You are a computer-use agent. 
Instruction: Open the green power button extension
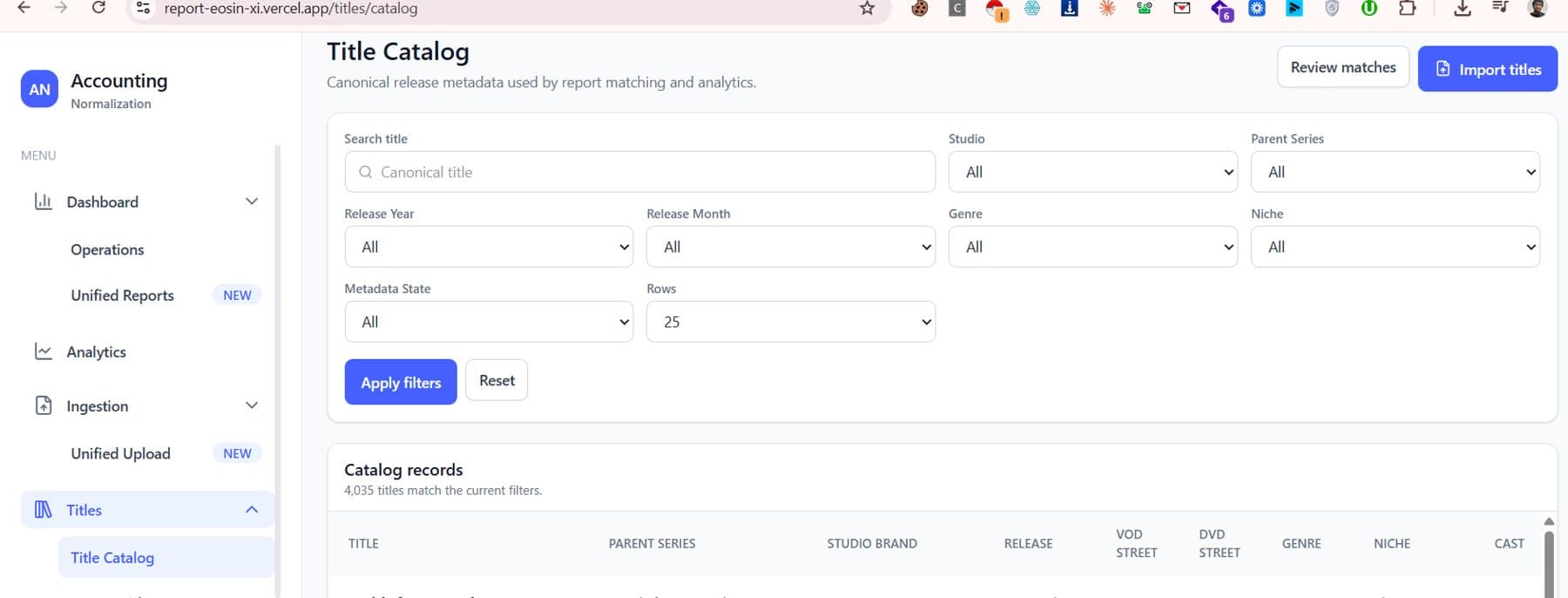pyautogui.click(x=1369, y=9)
